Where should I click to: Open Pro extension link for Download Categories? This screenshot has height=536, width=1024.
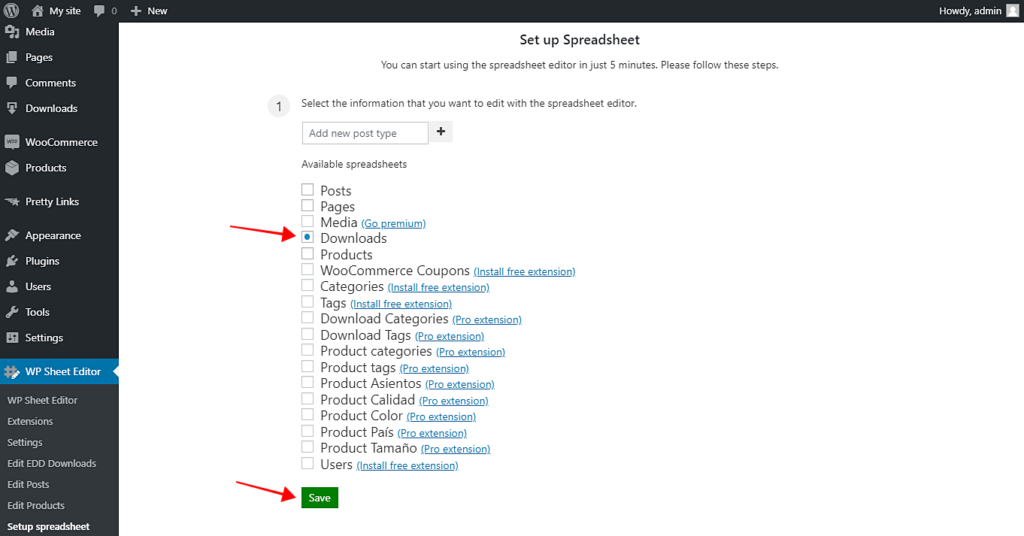tap(487, 319)
